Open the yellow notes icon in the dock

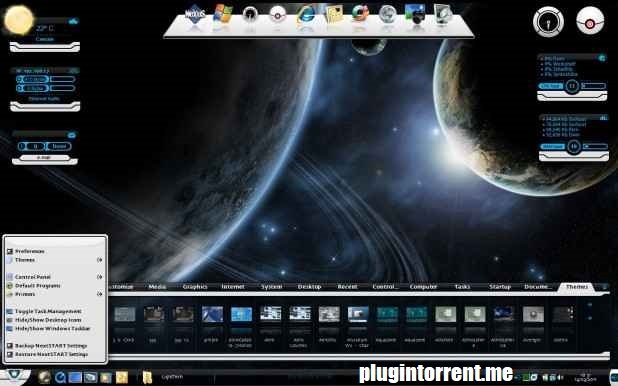tap(334, 15)
